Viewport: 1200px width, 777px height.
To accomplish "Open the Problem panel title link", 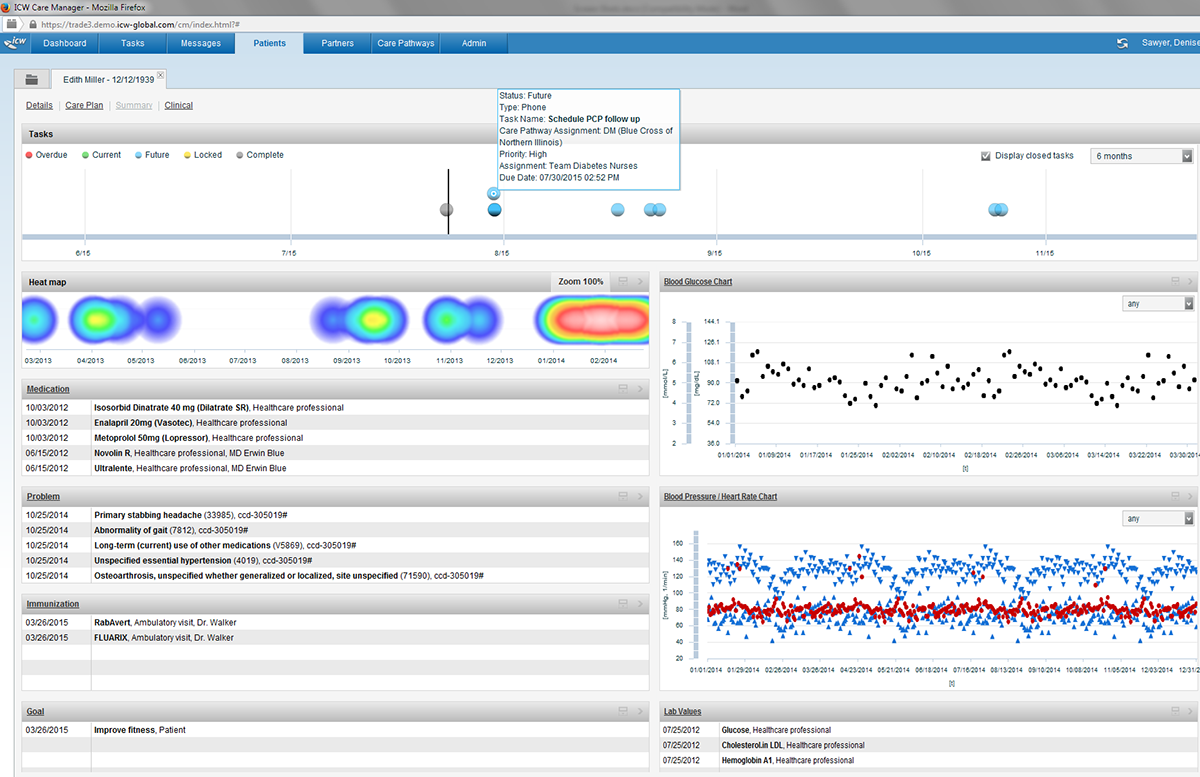I will point(43,496).
